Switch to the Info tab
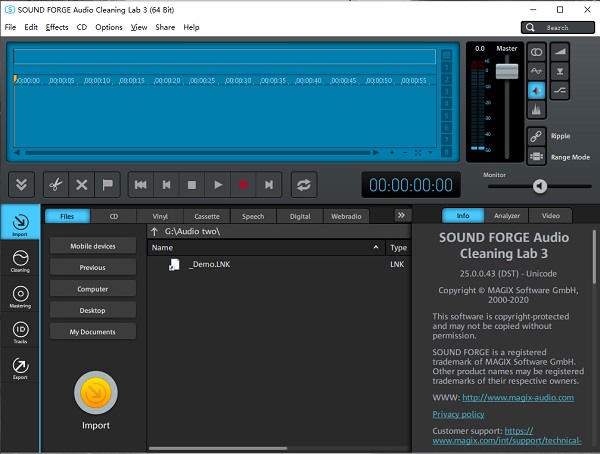600x454 pixels. (x=463, y=216)
